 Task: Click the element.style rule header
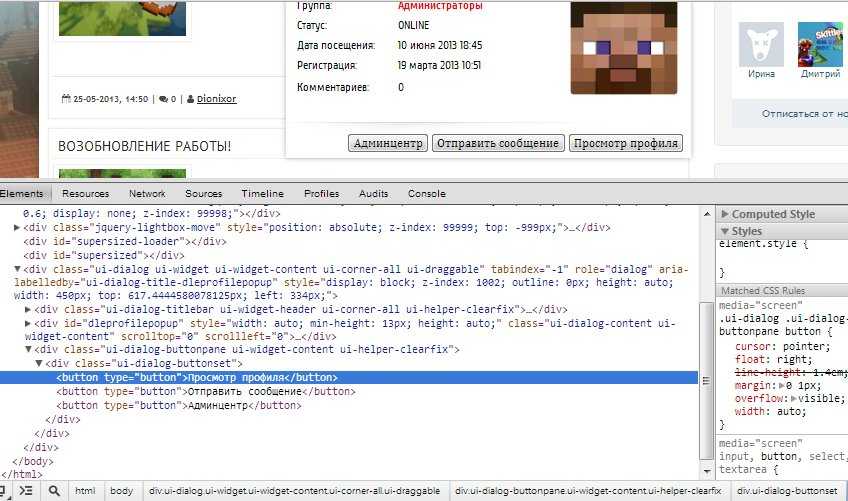763,243
